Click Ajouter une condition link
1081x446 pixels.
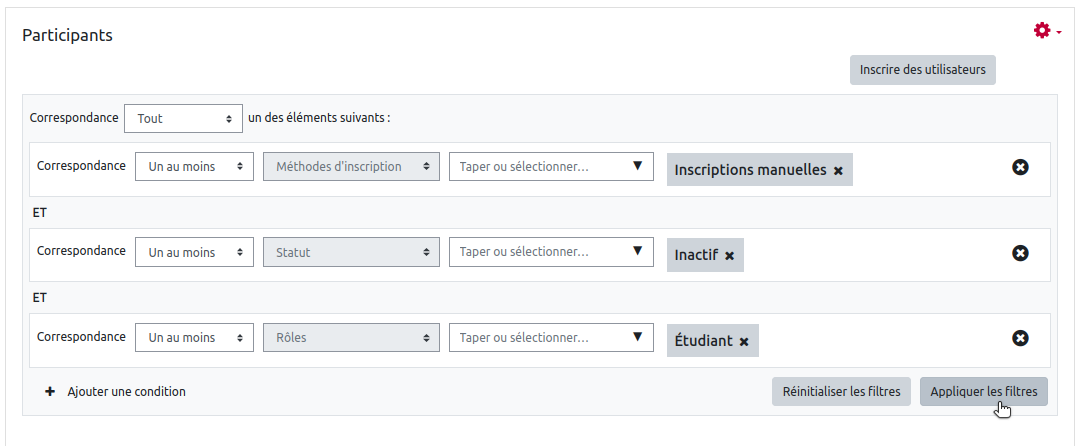[x=126, y=392]
